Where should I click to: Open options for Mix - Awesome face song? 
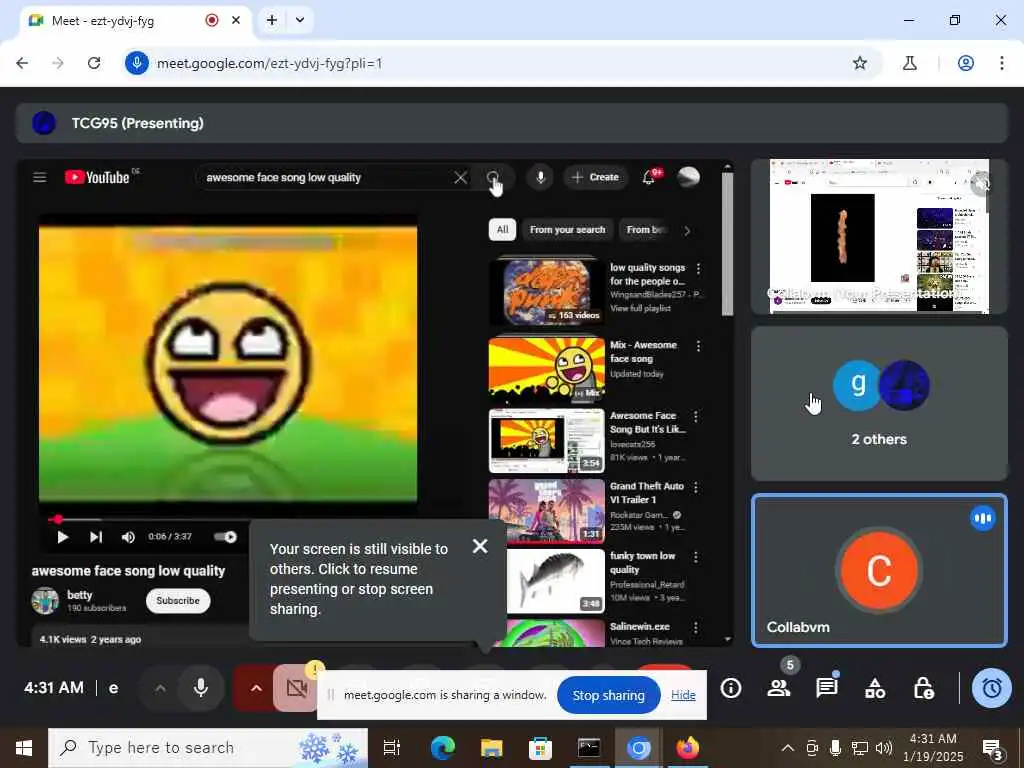pos(698,346)
